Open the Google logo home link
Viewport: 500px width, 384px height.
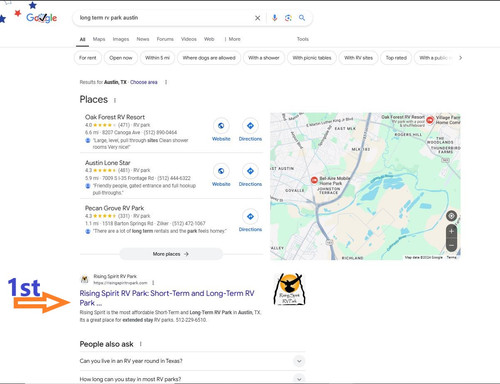[x=42, y=18]
